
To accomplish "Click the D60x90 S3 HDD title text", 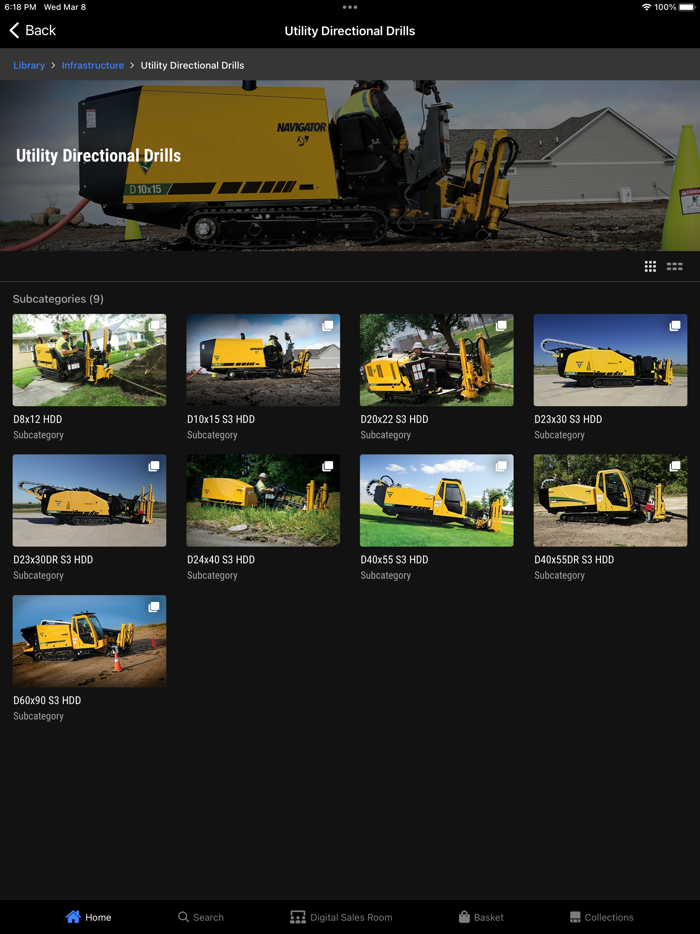I will [47, 700].
